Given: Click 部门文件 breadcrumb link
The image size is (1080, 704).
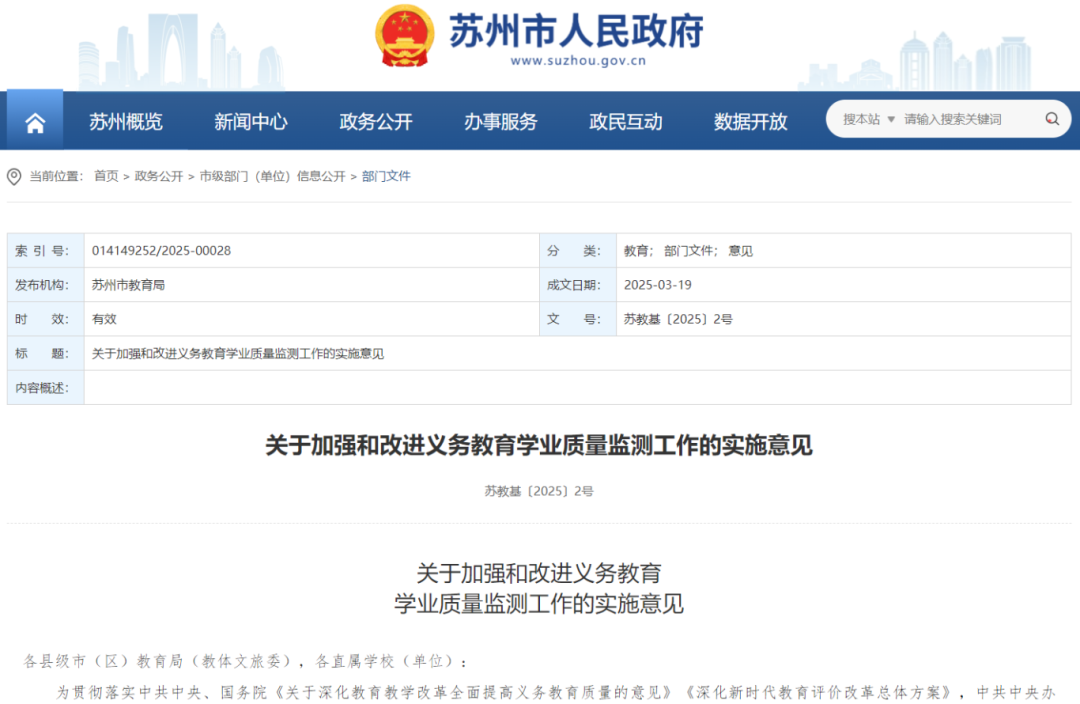Looking at the screenshot, I should (386, 176).
